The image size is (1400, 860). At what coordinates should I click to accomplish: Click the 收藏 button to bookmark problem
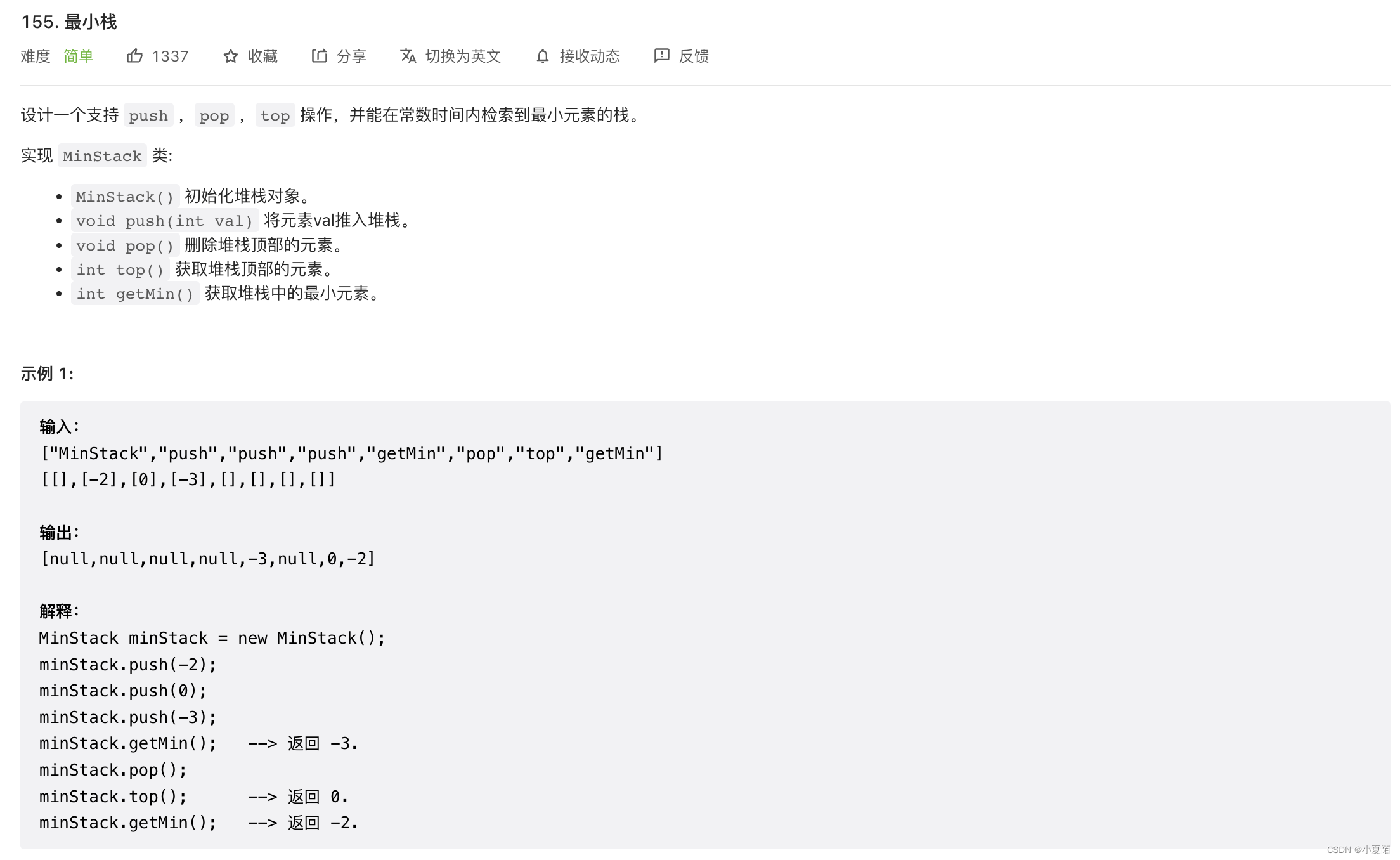(250, 55)
